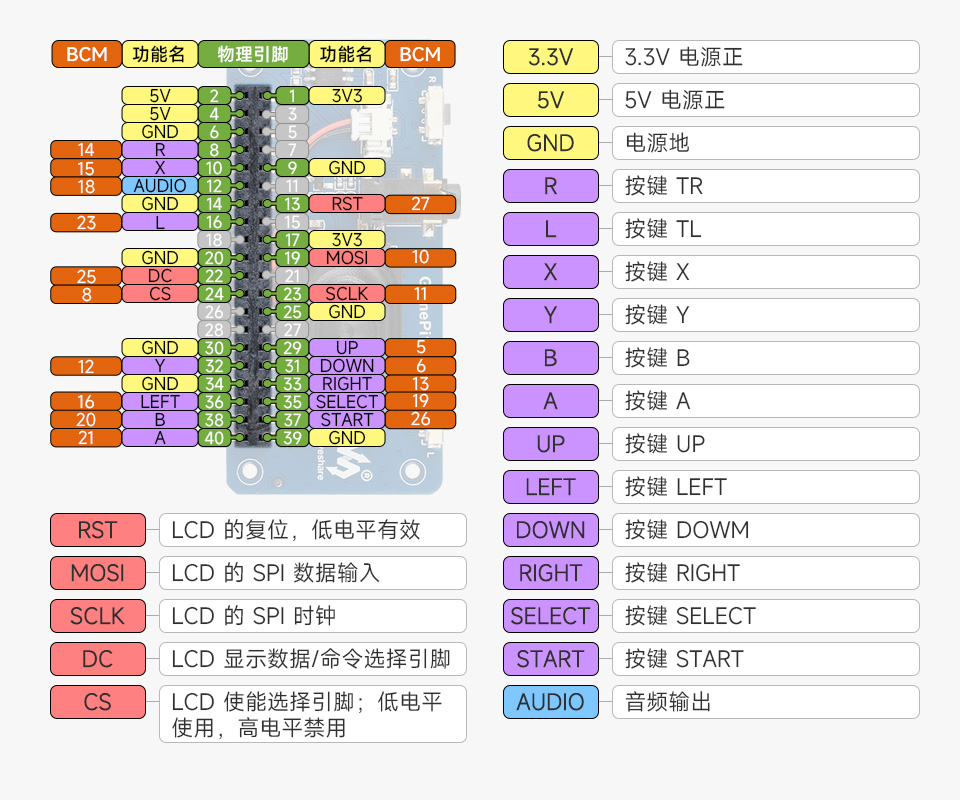
Task: Click the SELECT badge in the right legend
Action: [x=550, y=616]
